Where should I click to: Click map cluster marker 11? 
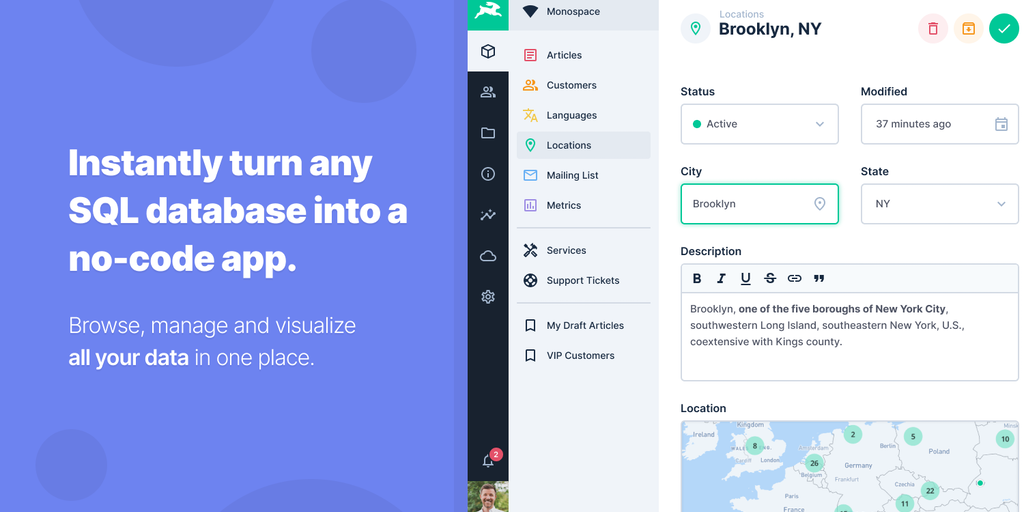(x=904, y=504)
